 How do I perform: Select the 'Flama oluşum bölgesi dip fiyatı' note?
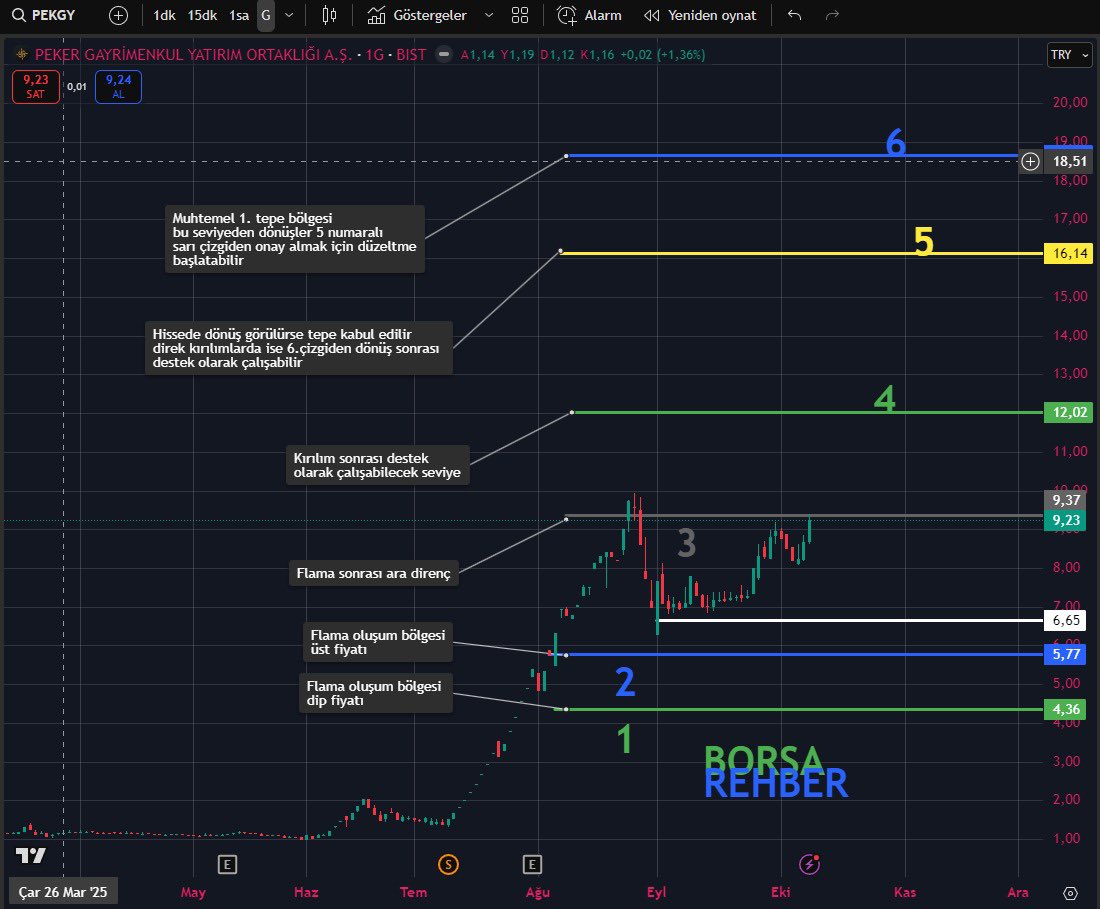[x=375, y=693]
